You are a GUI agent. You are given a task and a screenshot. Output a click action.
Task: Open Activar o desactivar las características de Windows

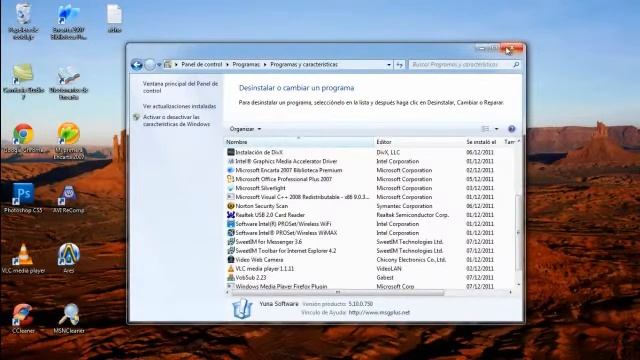click(x=176, y=120)
